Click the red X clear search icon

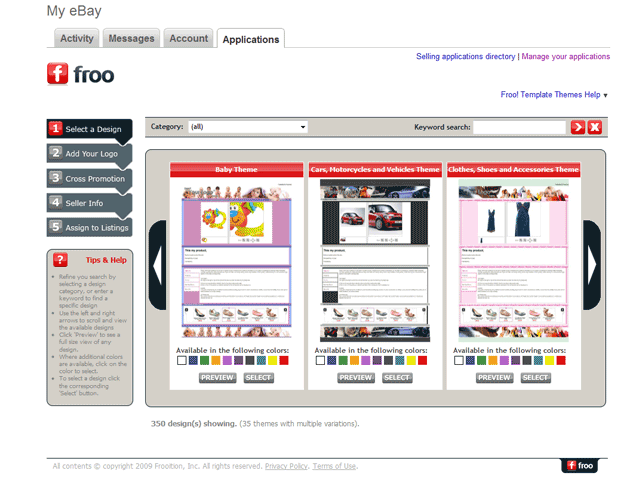594,127
